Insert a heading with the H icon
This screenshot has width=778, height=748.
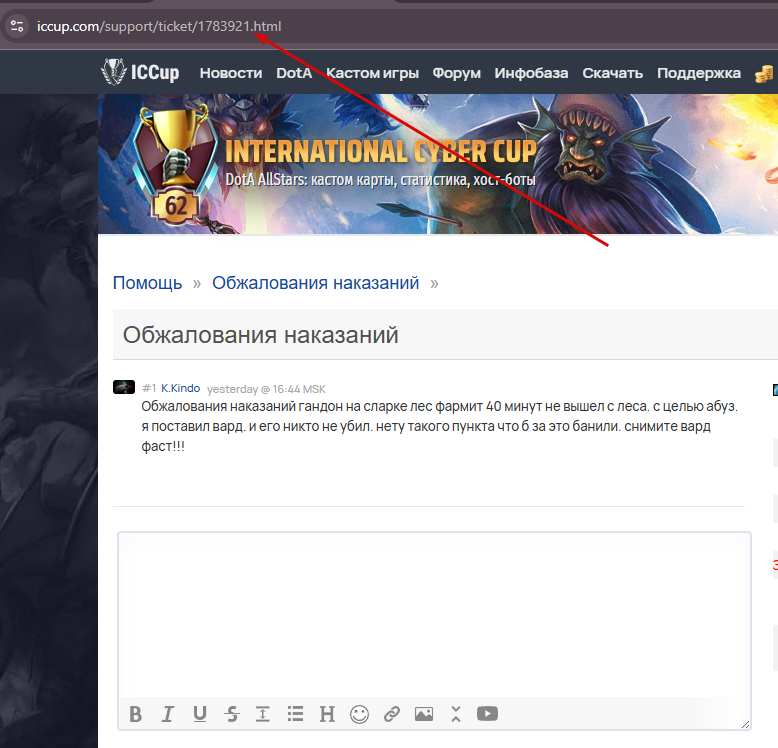pyautogui.click(x=327, y=714)
